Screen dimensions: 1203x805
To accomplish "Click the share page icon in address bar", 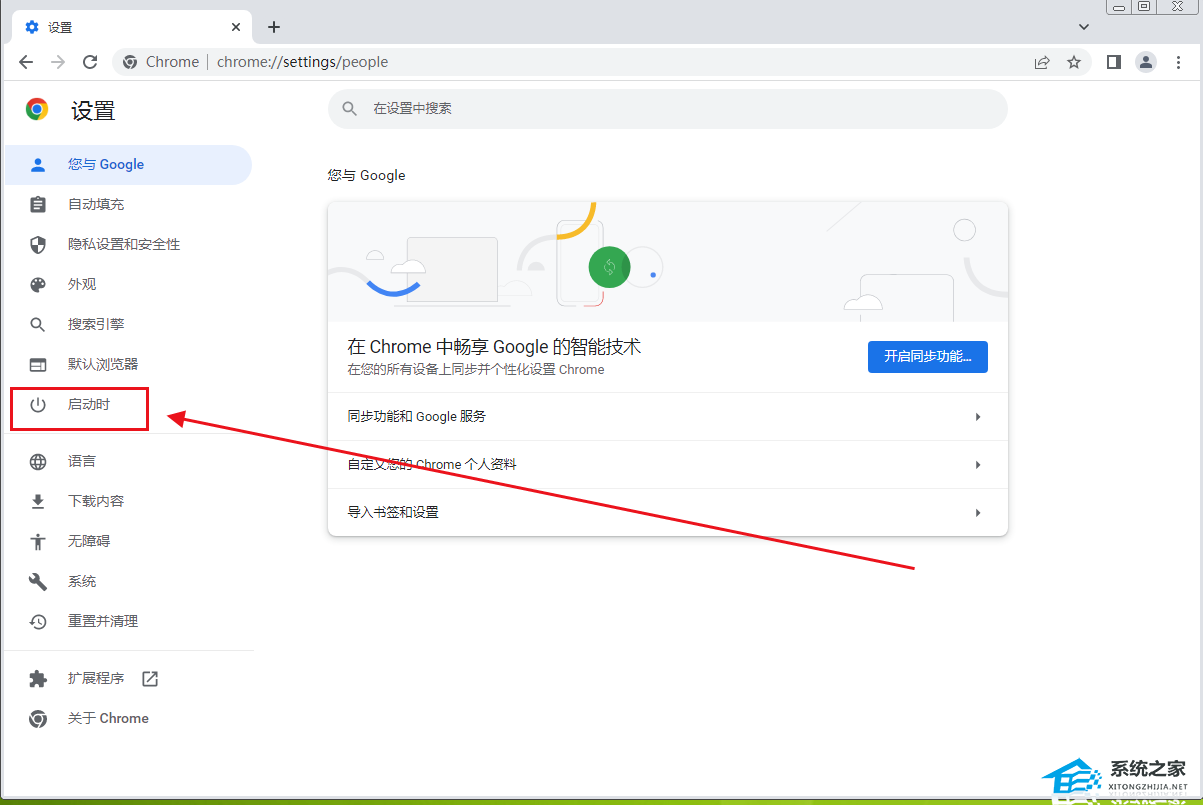I will (1042, 62).
